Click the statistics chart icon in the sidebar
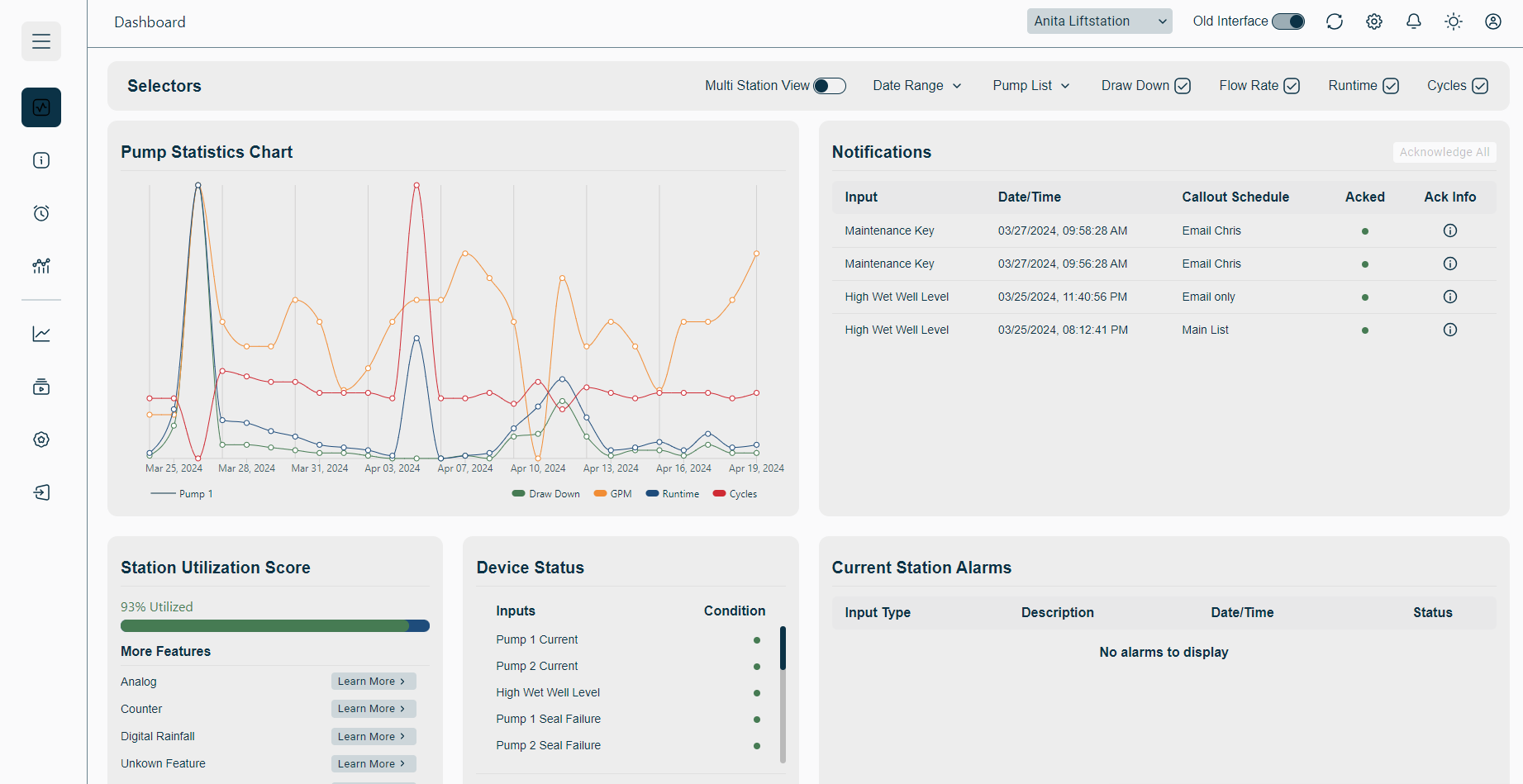Screen dimensions: 1523x784 tap(41, 266)
